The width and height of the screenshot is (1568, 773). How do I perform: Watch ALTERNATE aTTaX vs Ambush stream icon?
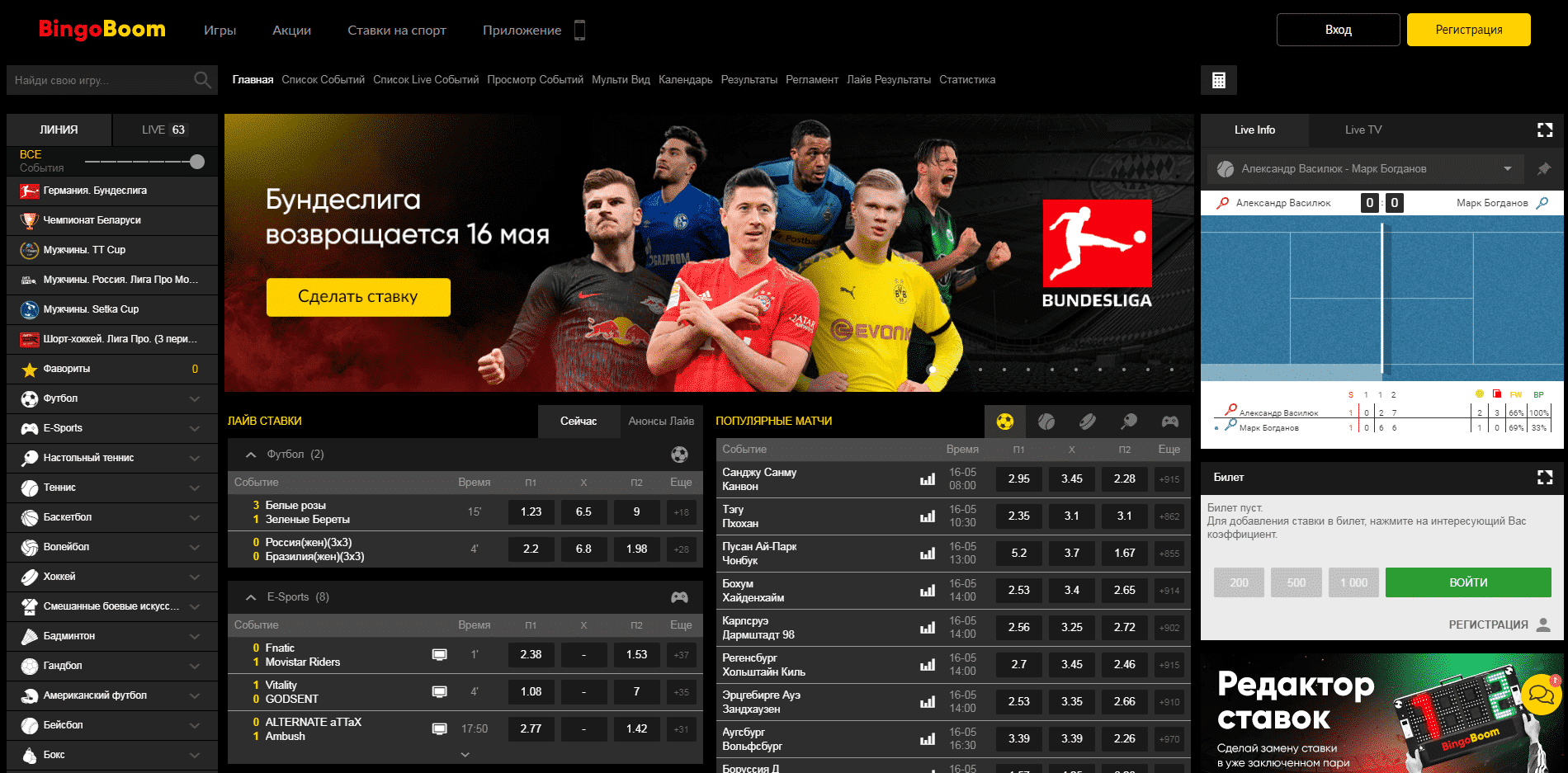[x=440, y=729]
